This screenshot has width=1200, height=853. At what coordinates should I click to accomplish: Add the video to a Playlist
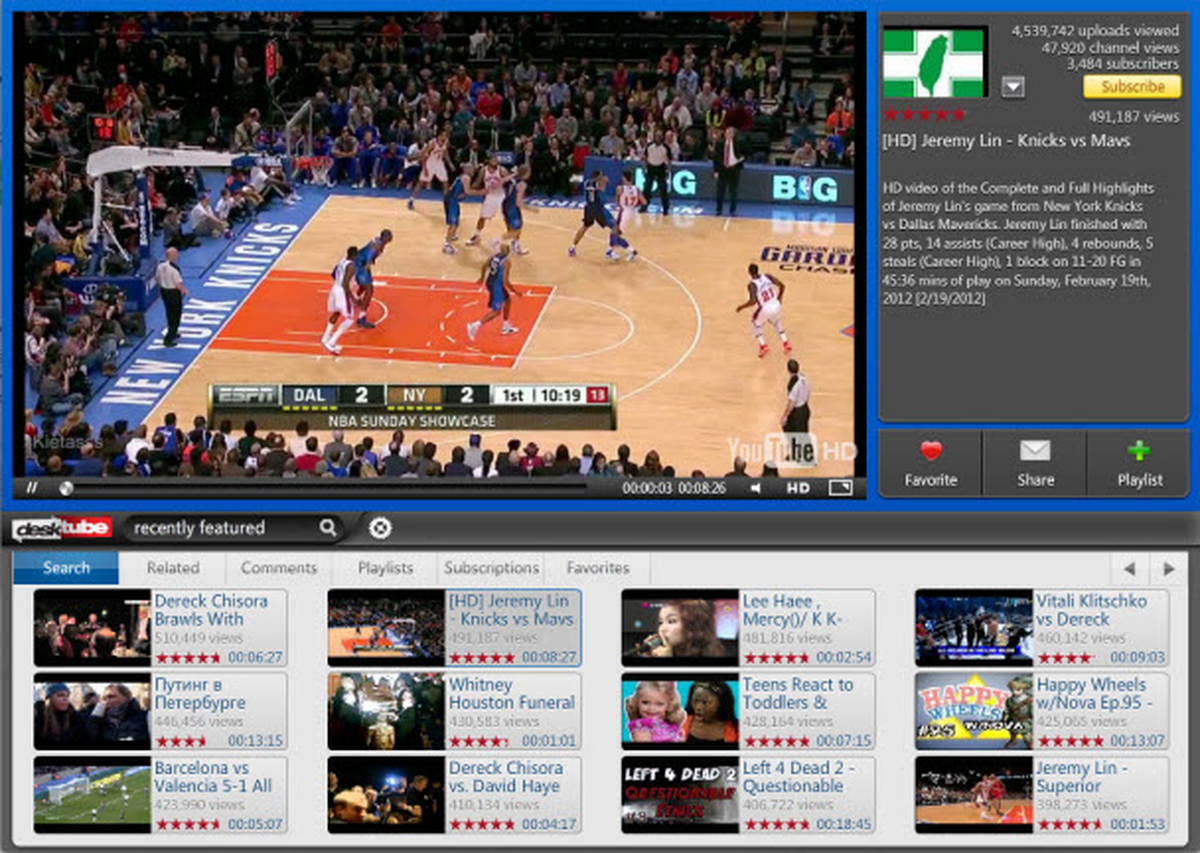pyautogui.click(x=1139, y=464)
